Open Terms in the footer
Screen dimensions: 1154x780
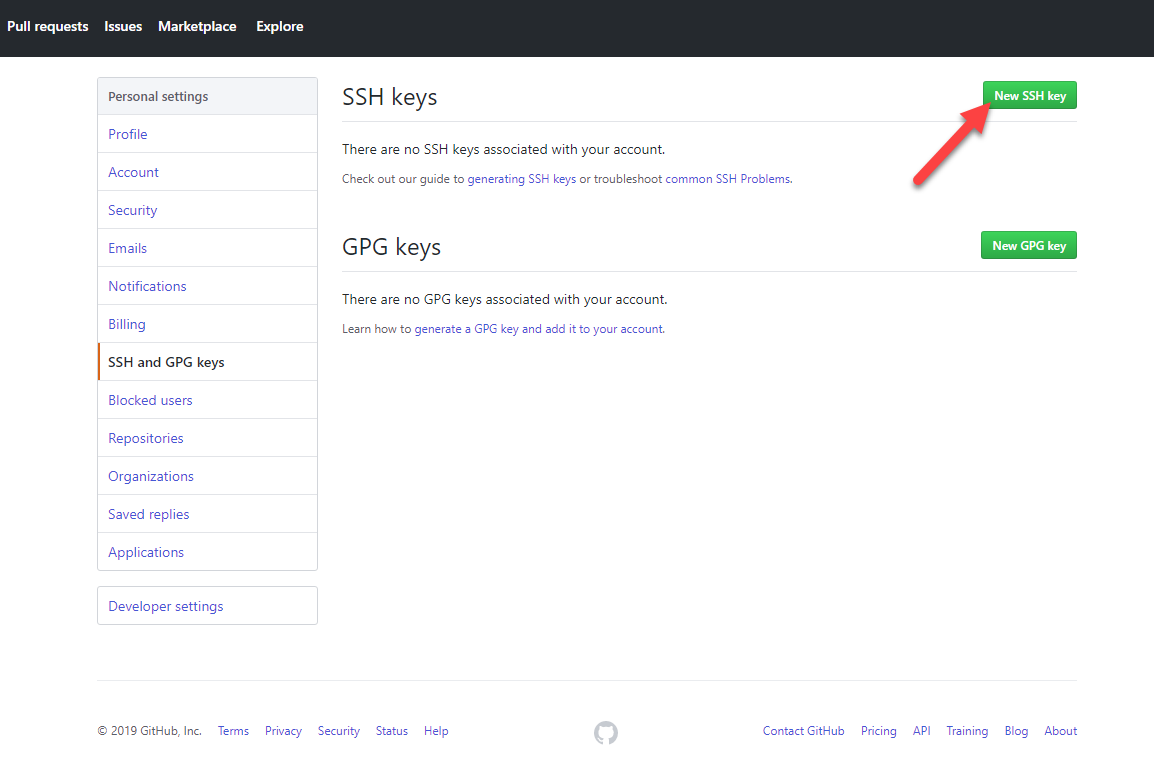[x=233, y=731]
